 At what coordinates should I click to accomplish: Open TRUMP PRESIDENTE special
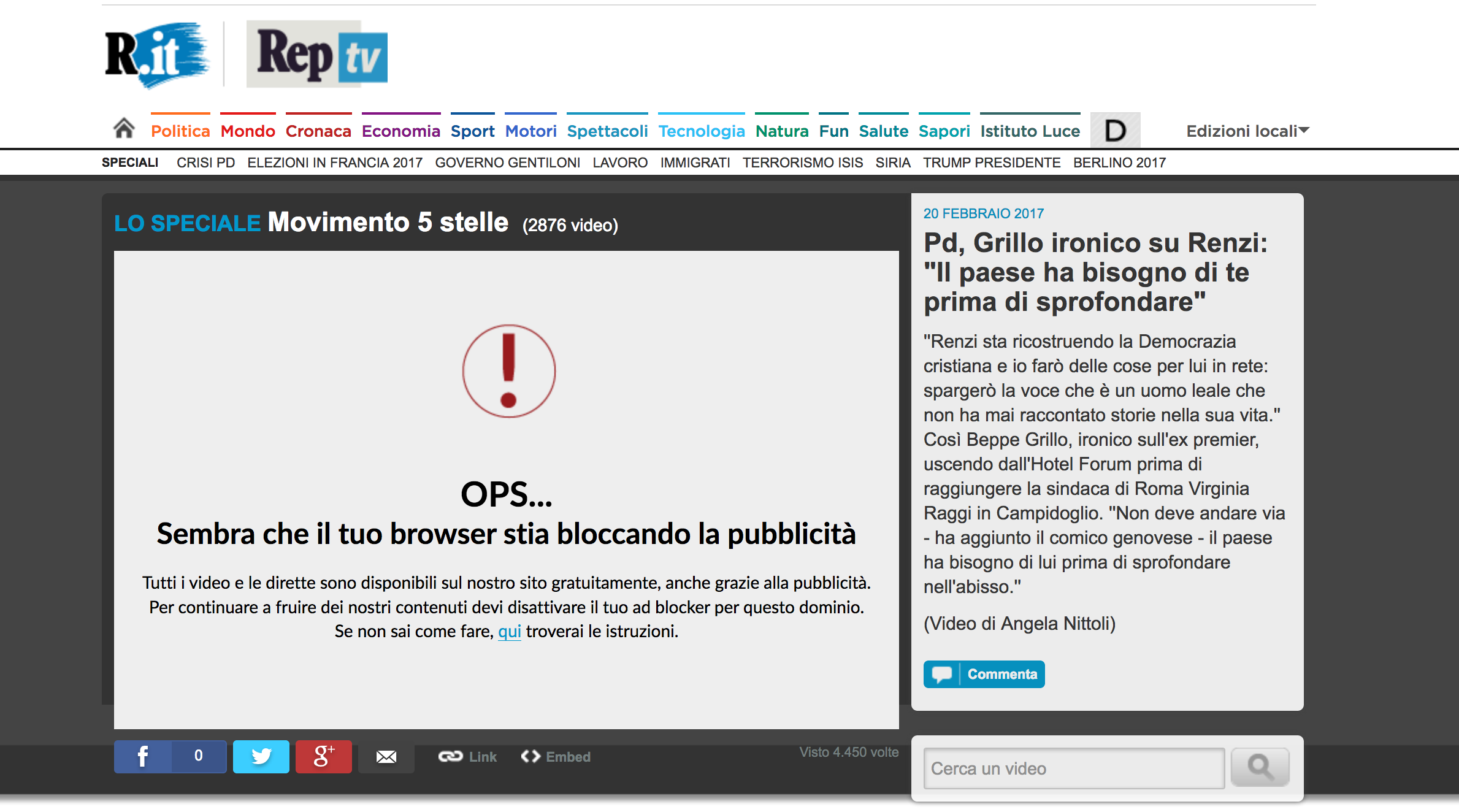[x=992, y=163]
